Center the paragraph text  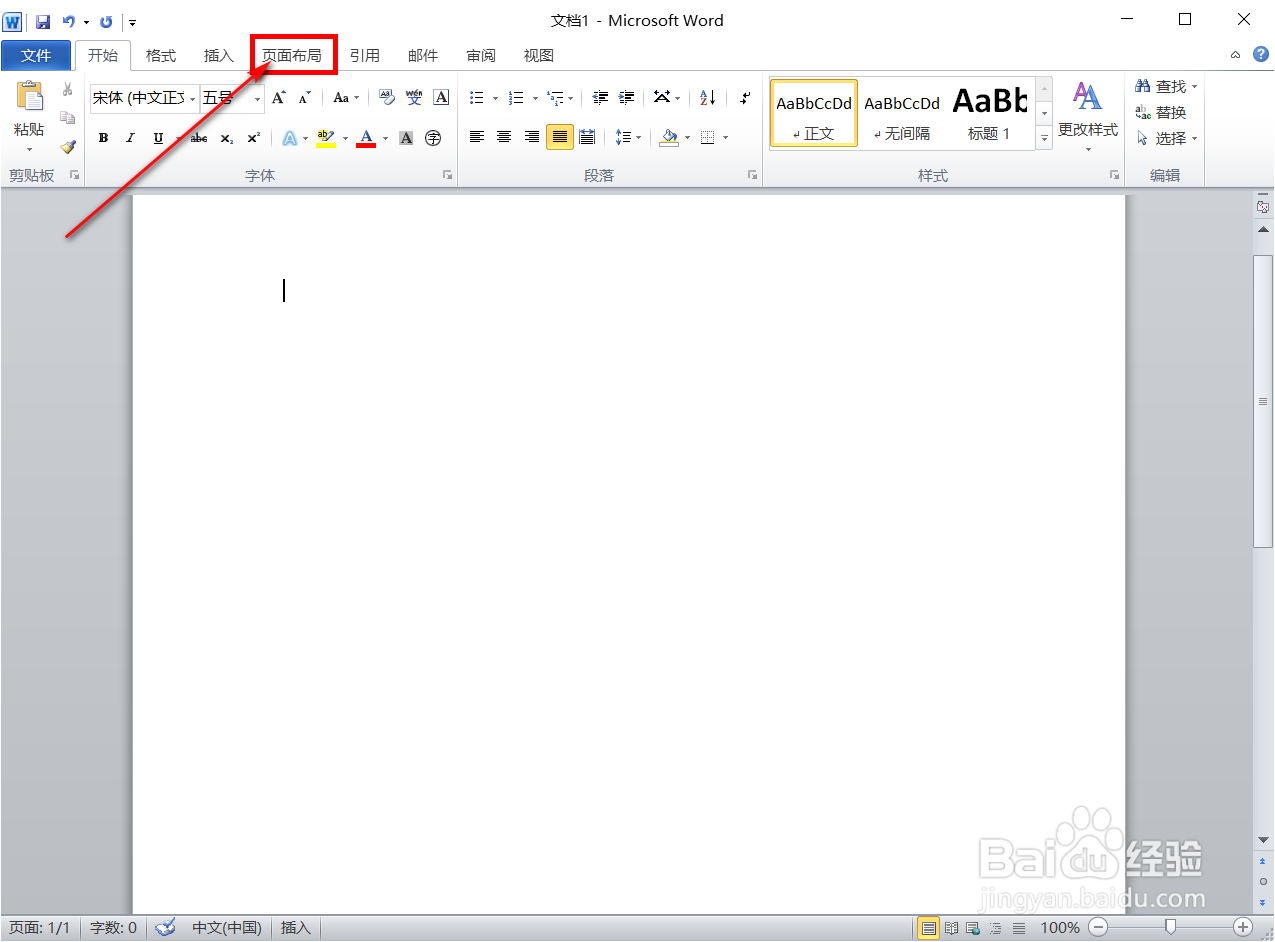pyautogui.click(x=504, y=137)
